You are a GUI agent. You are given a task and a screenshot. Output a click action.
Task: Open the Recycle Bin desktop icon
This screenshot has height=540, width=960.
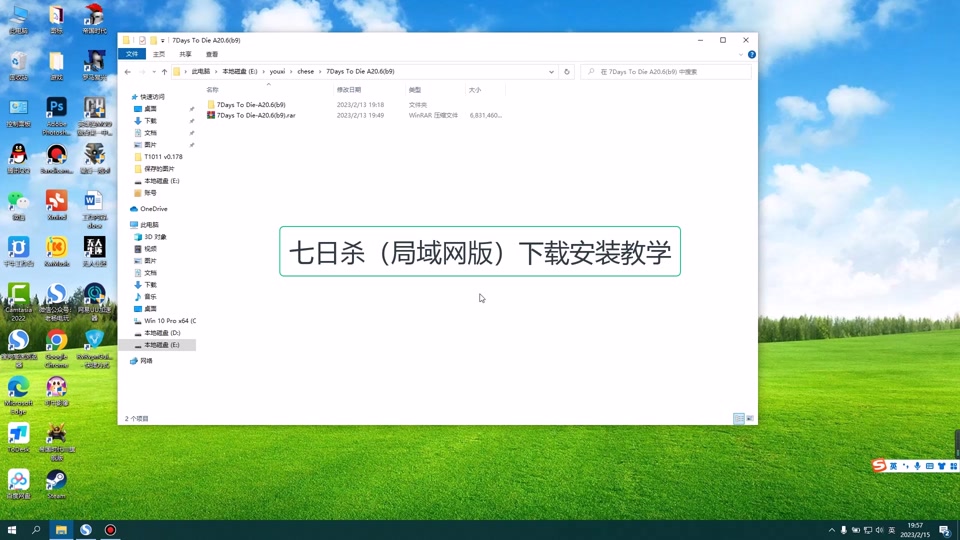pyautogui.click(x=18, y=66)
